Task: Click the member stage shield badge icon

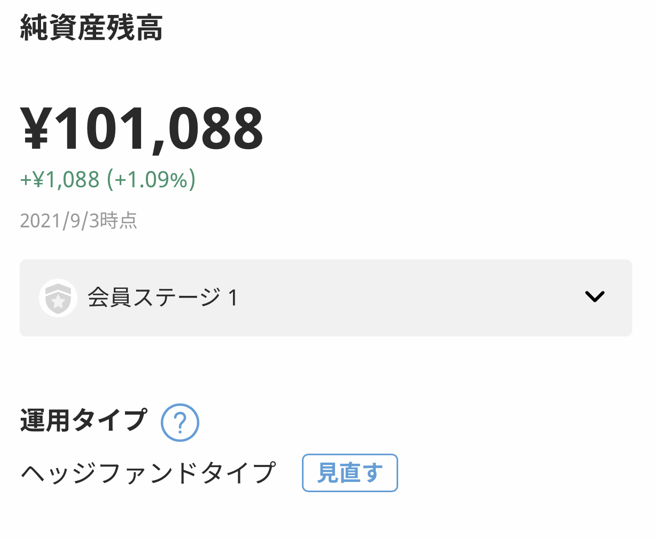Action: (58, 298)
